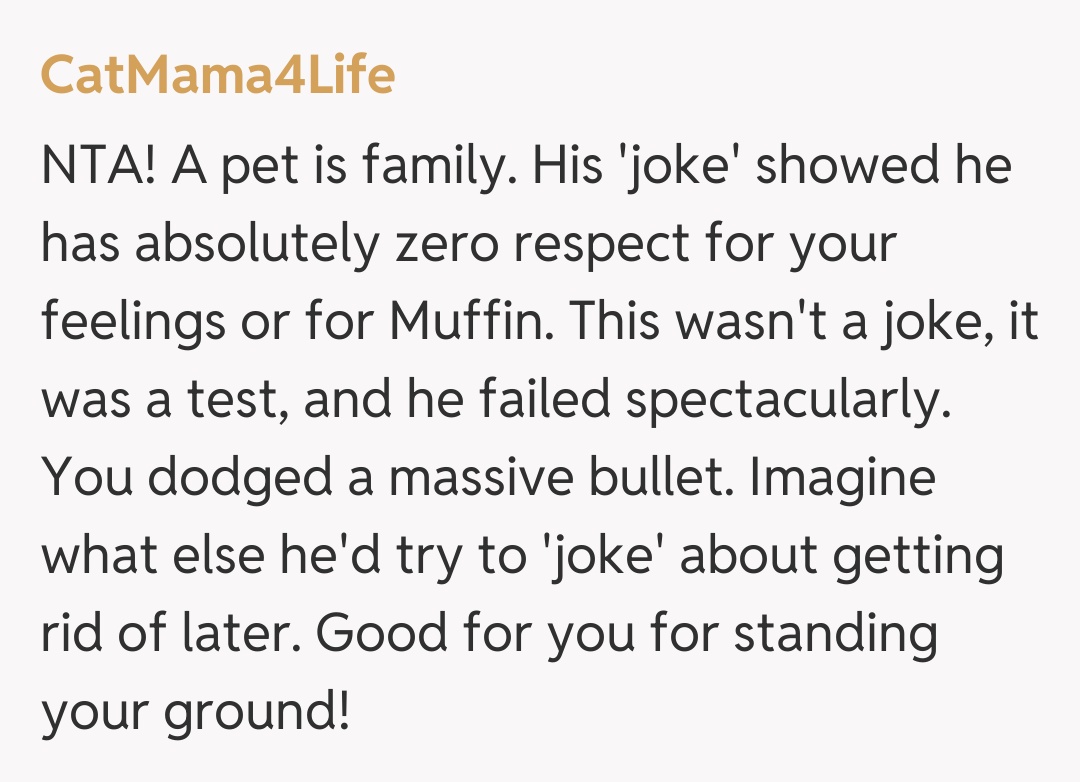
Task: Click the 'NTA!' verdict at comment start
Action: [98, 164]
